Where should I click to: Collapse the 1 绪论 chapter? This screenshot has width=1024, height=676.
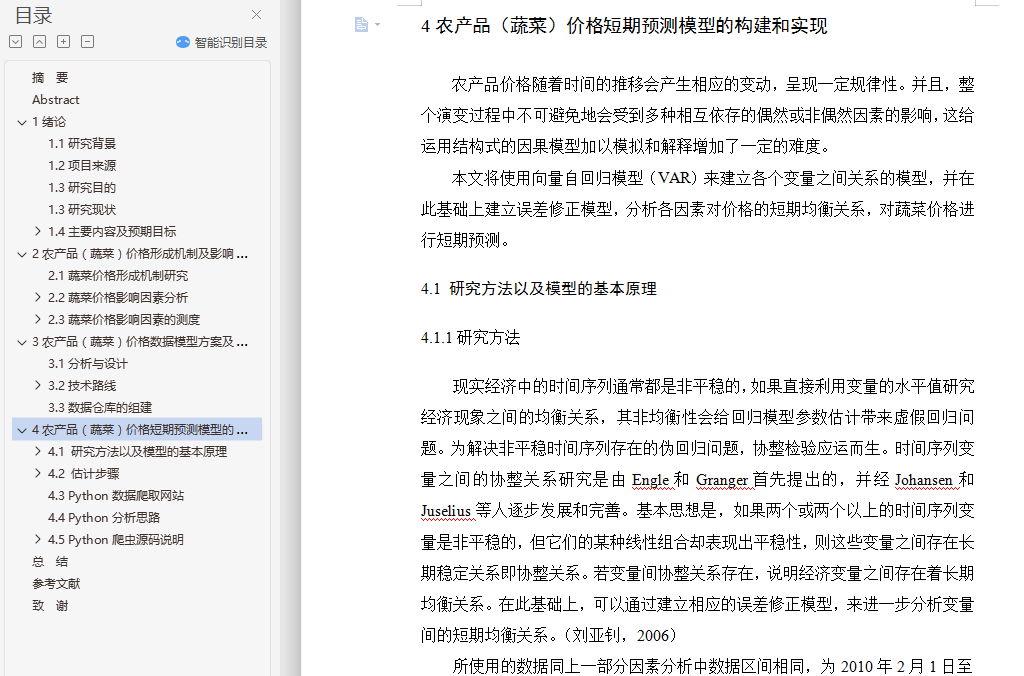[22, 122]
